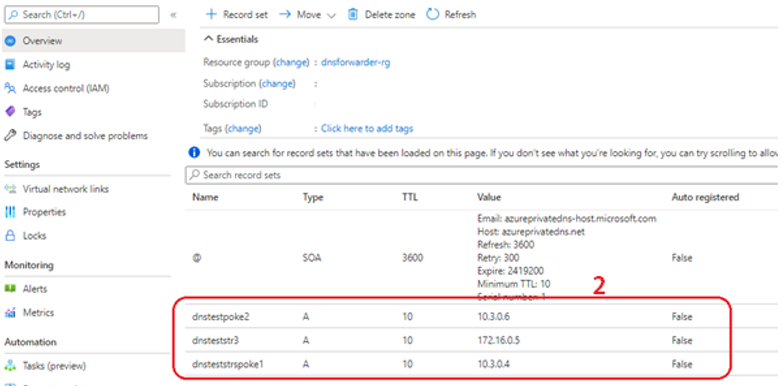
Task: Click the Expire: 2419200 line
Action: coord(510,271)
